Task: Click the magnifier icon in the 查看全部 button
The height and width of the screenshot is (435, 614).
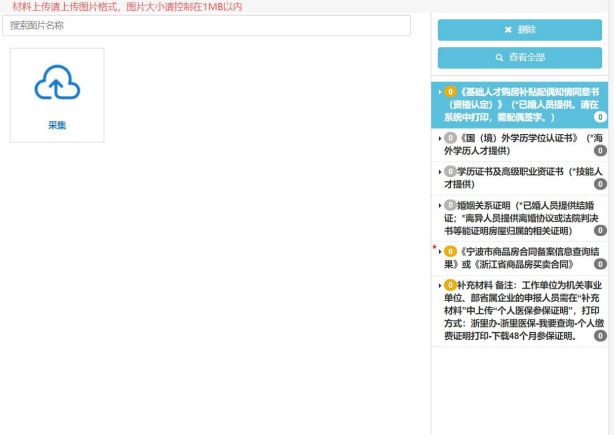Action: (x=499, y=58)
